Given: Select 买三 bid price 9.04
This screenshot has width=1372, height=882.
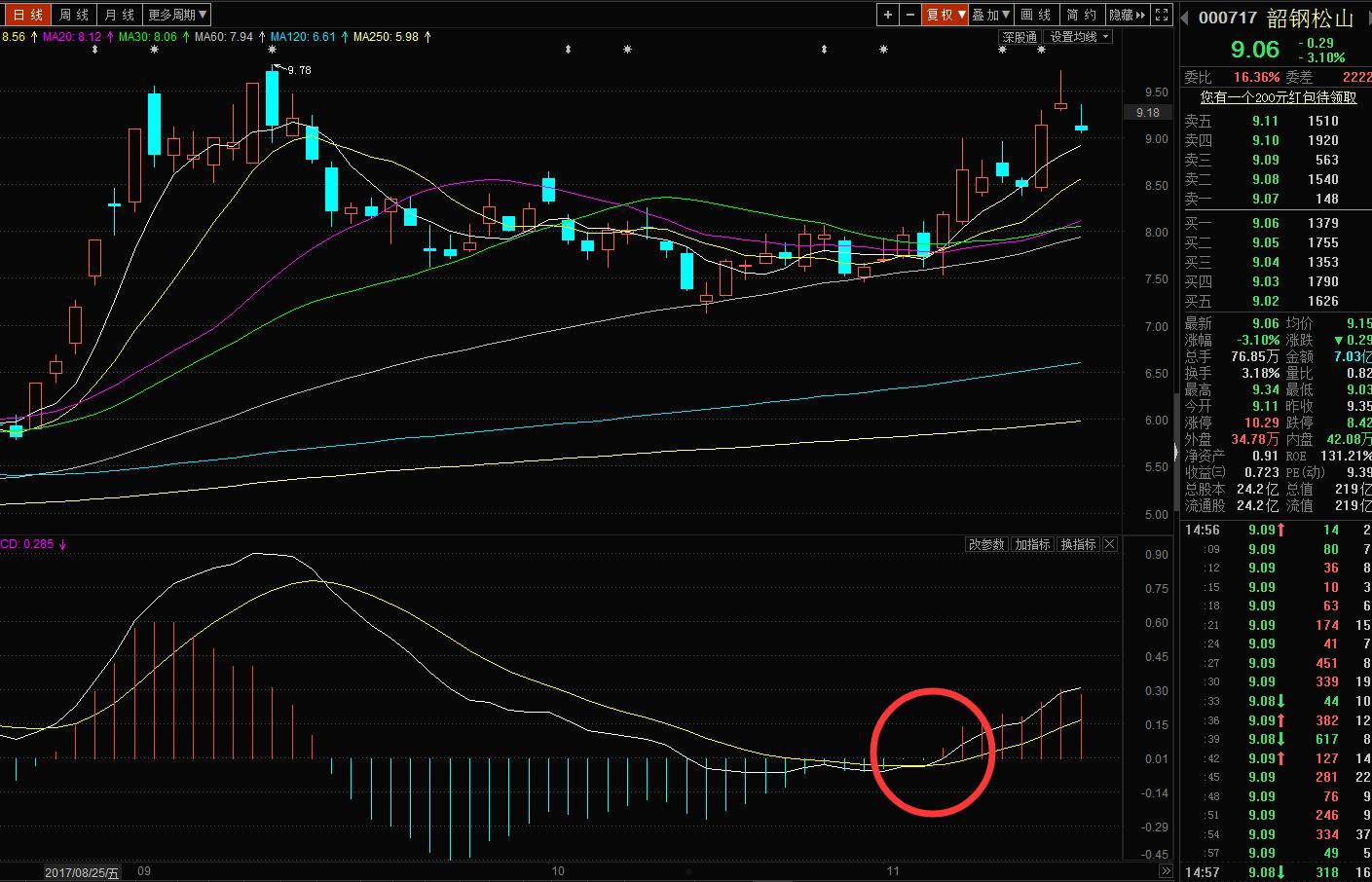Looking at the screenshot, I should 1265,262.
